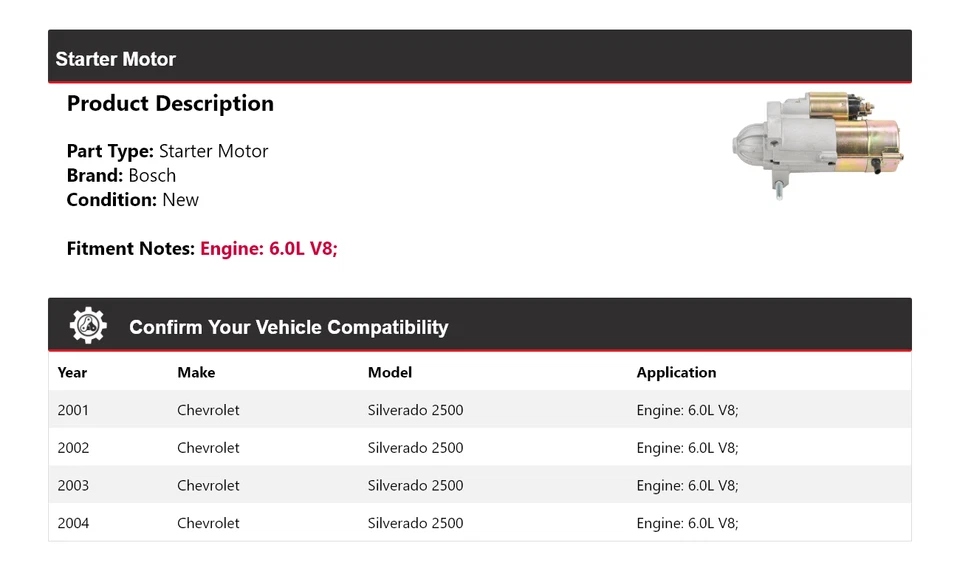Select the Year column header
960x571 pixels.
point(72,372)
